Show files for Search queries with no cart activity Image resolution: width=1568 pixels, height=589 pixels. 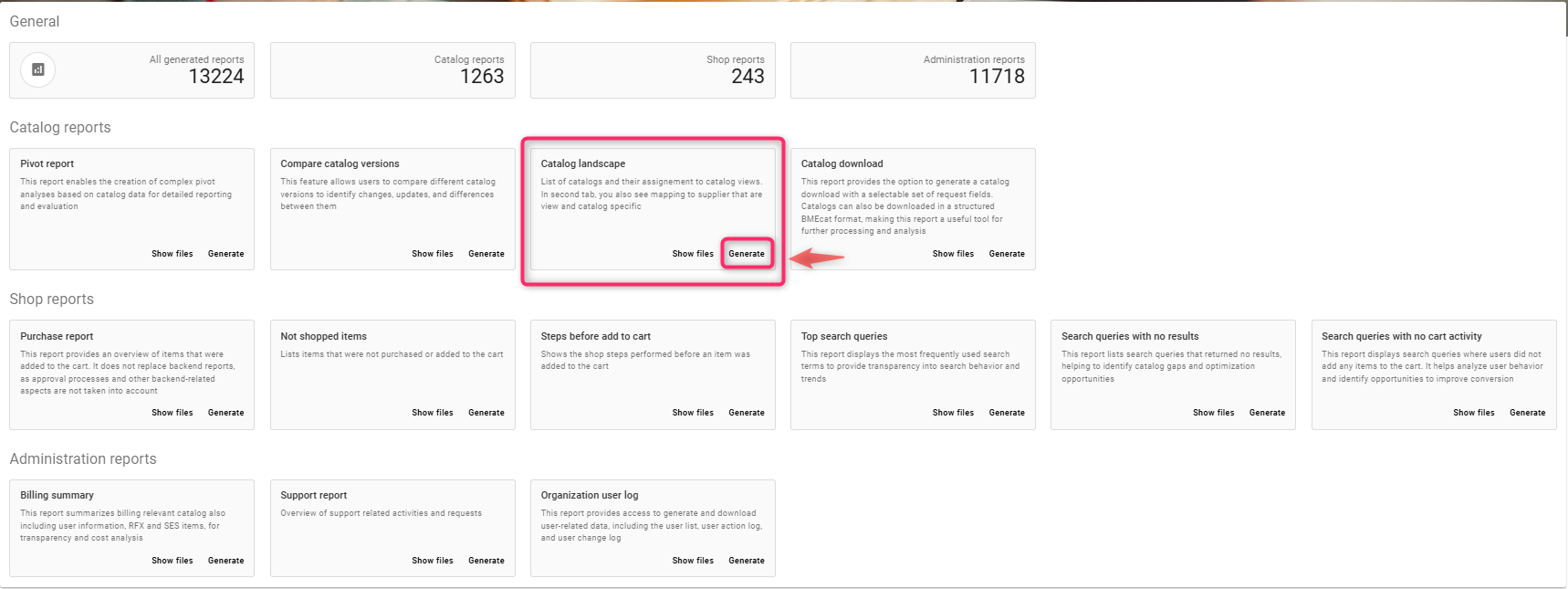pyautogui.click(x=1473, y=413)
